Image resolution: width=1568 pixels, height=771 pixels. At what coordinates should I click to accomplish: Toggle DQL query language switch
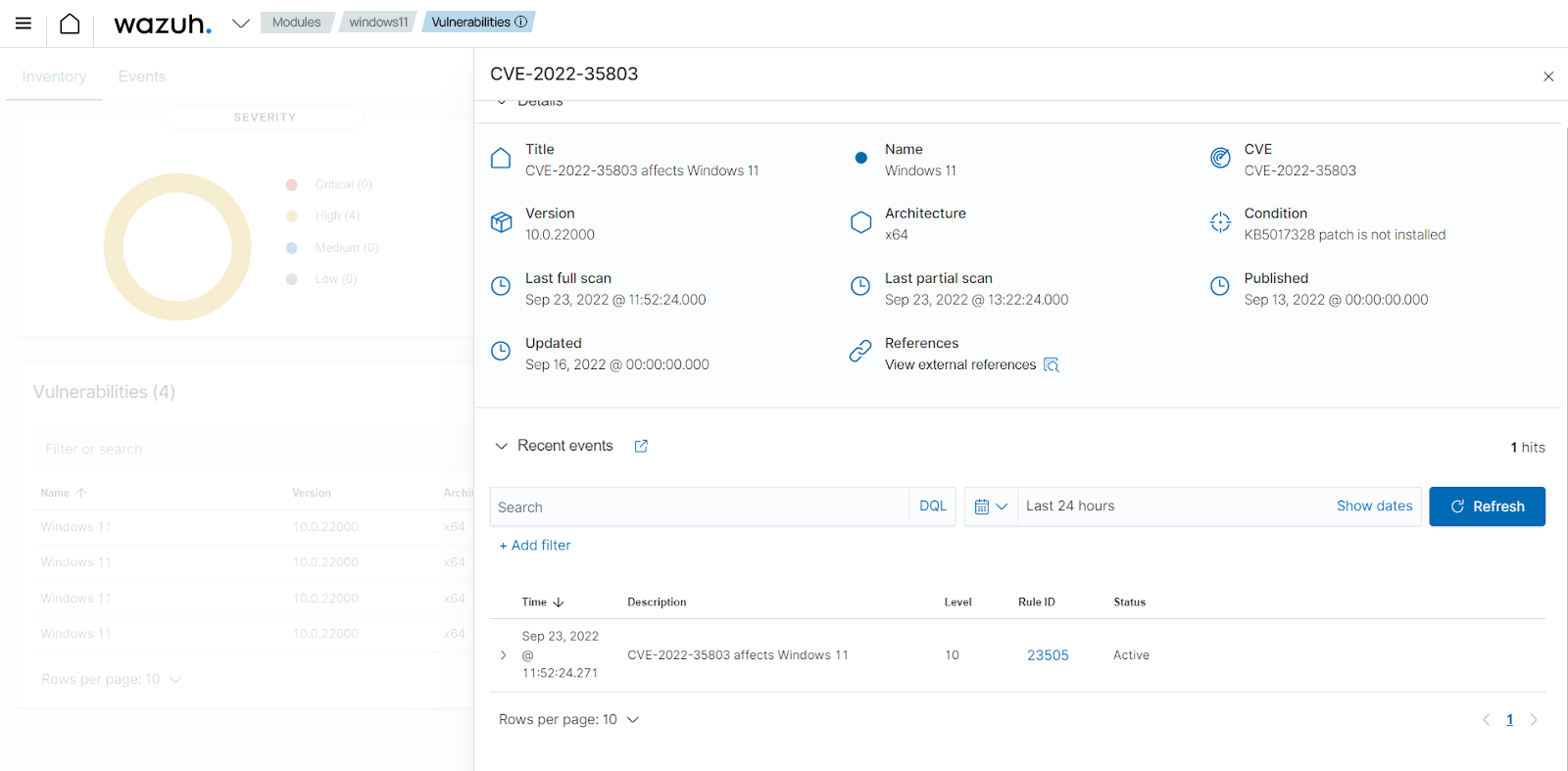click(x=933, y=506)
